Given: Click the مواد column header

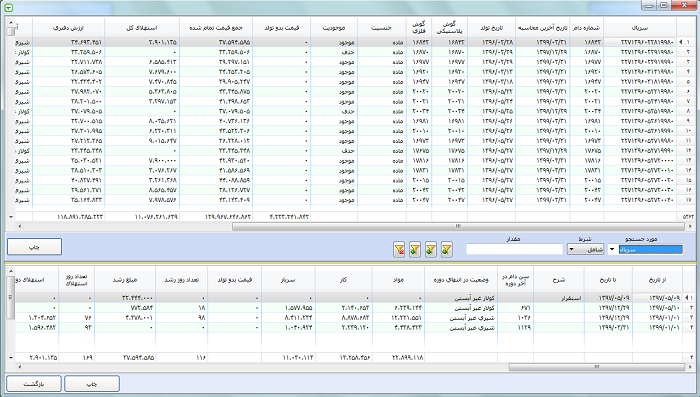Looking at the screenshot, I should tap(398, 280).
